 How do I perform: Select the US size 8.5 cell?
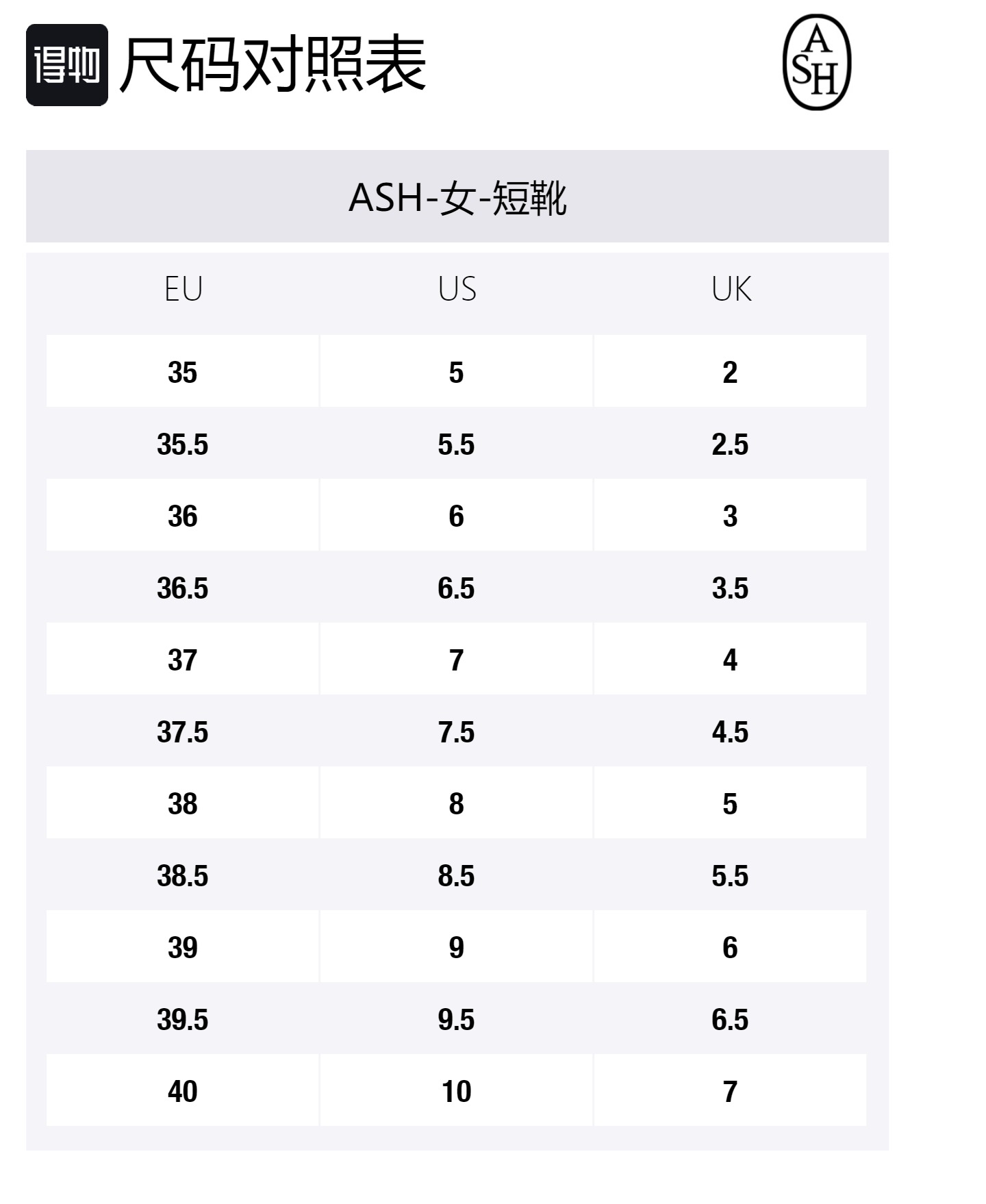coord(457,875)
